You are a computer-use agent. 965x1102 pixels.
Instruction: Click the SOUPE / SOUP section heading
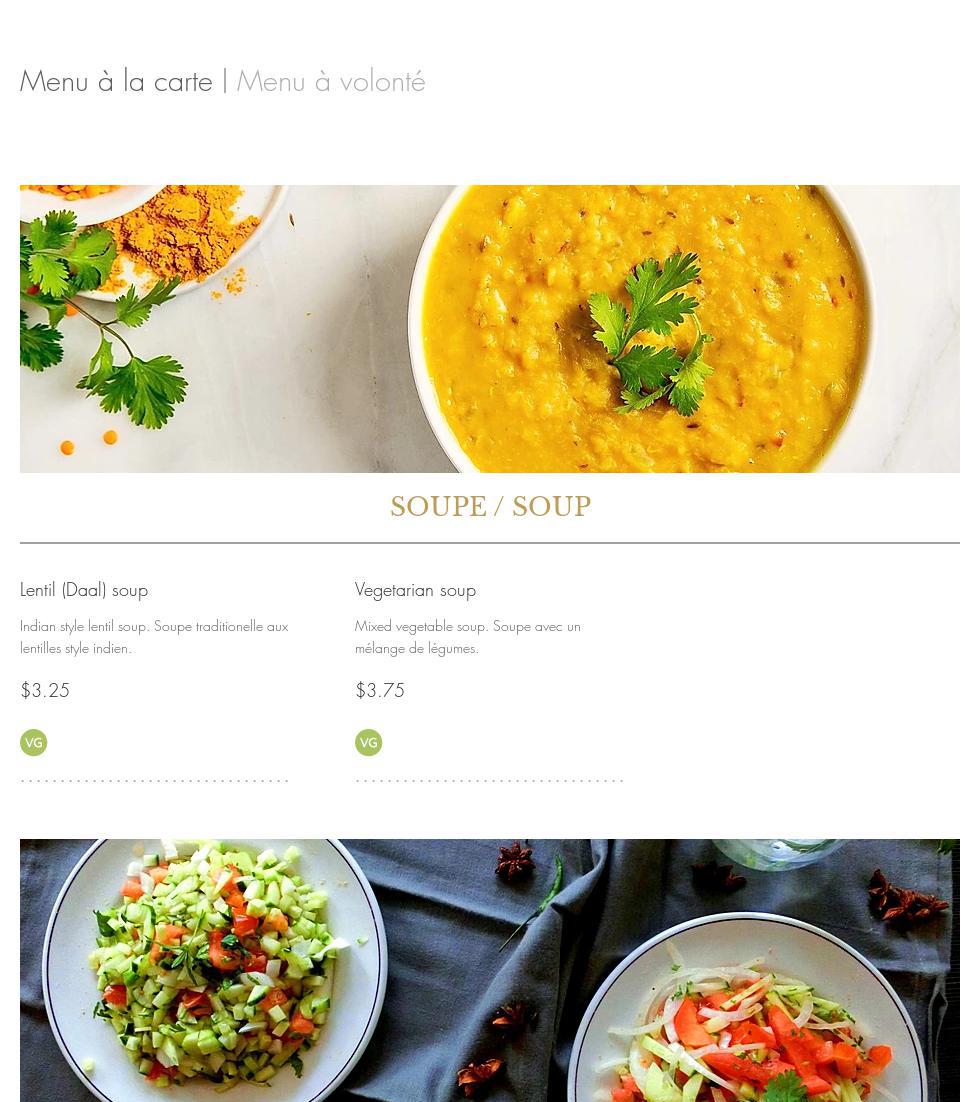coord(491,506)
